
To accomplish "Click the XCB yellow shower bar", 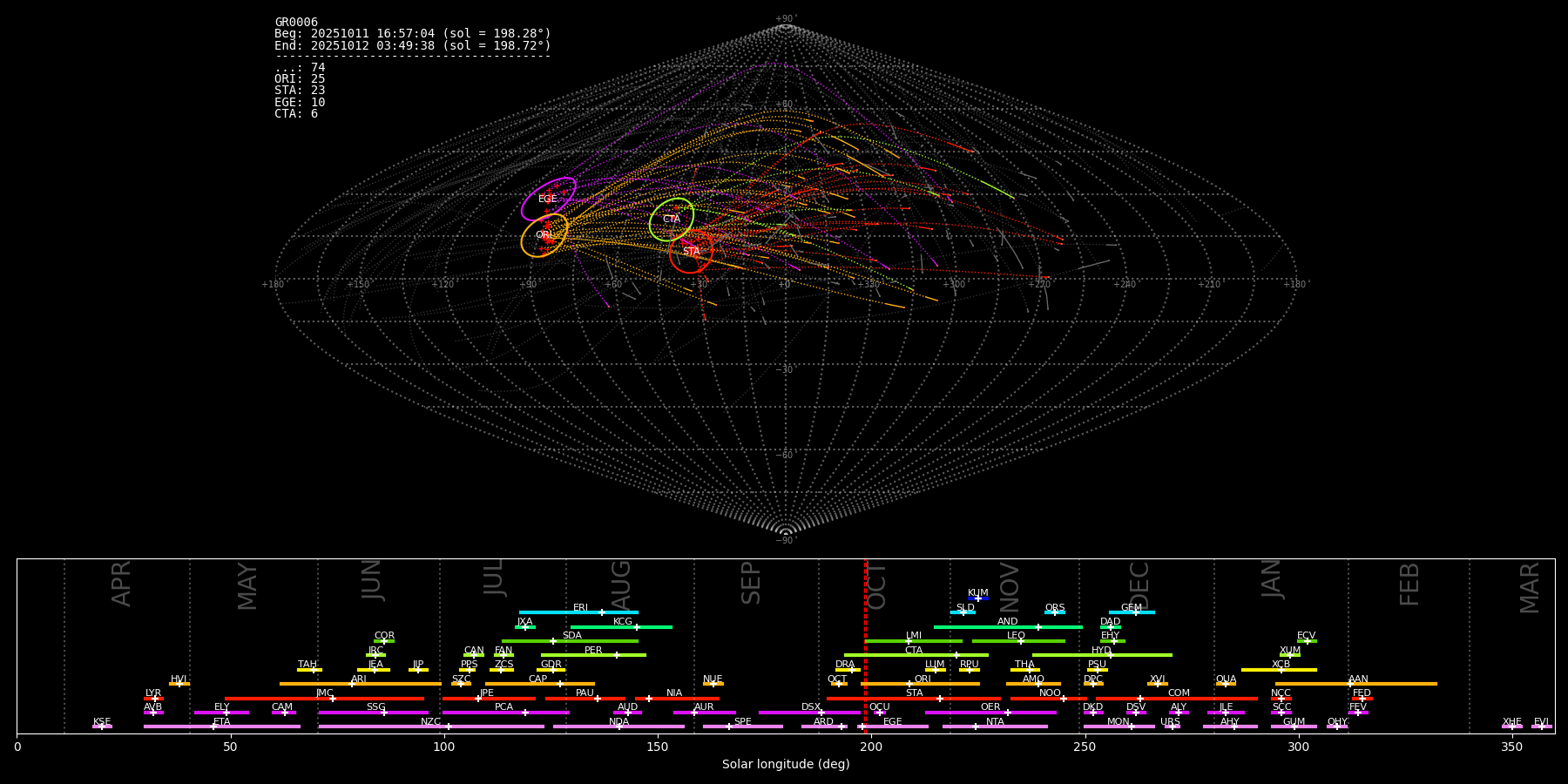I will click(x=1279, y=670).
